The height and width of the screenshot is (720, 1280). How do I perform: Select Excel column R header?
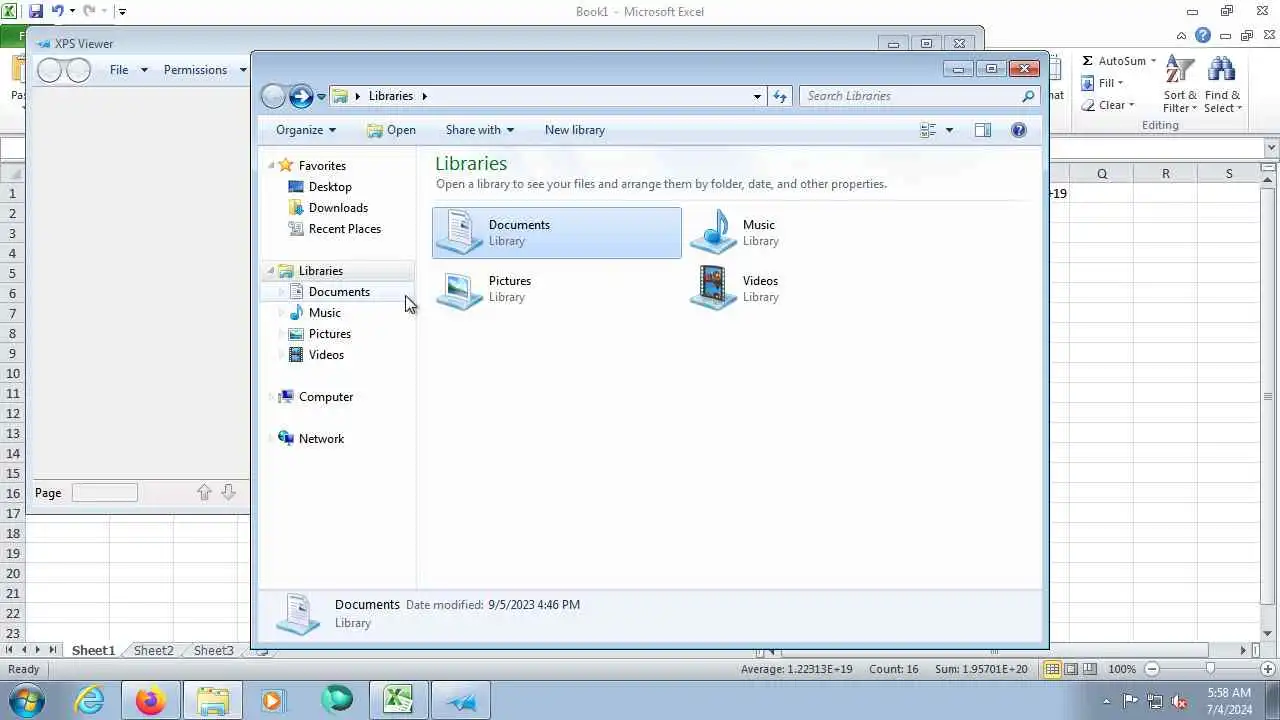[x=1165, y=174]
